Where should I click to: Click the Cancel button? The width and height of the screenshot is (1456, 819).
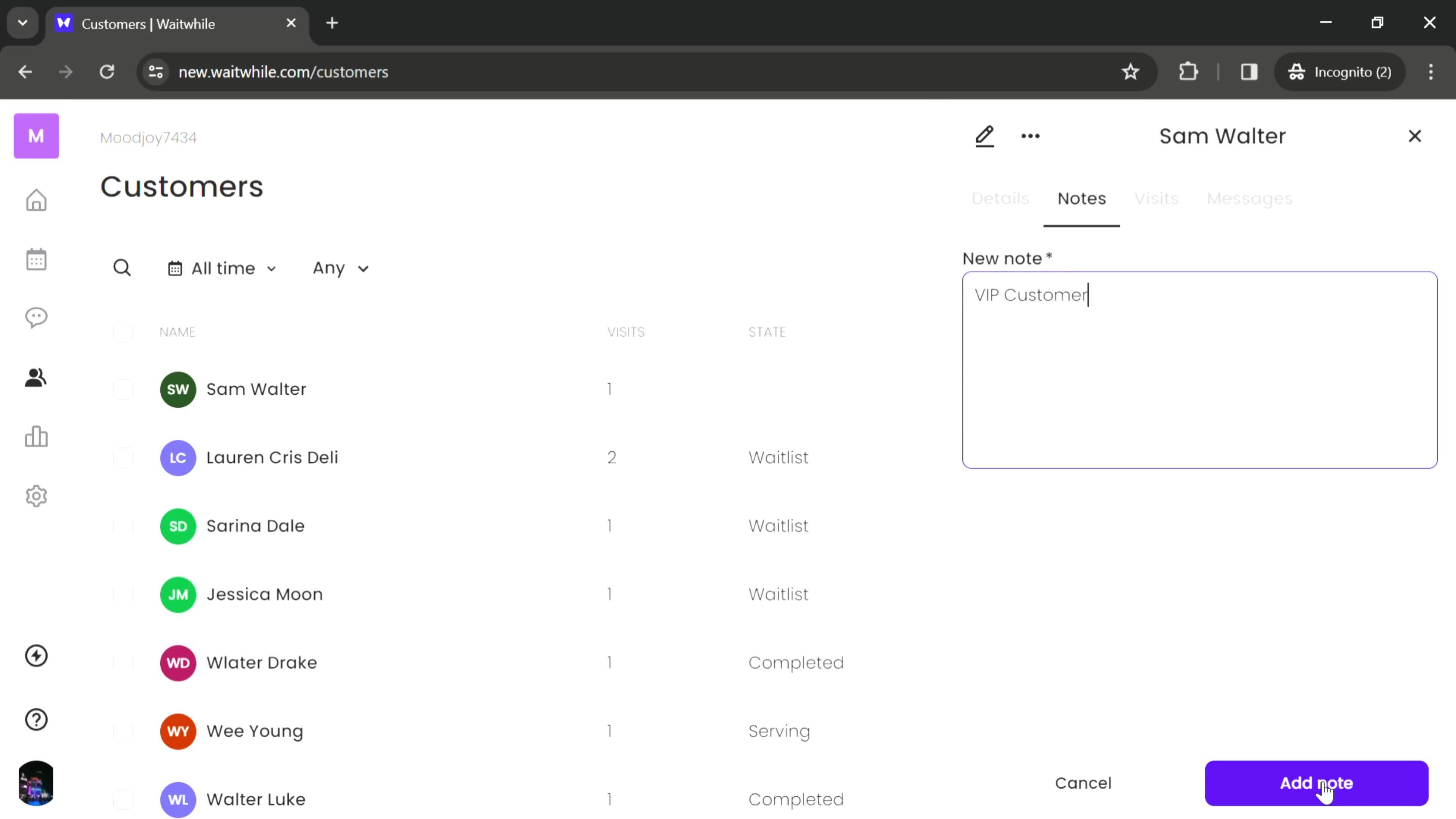[1083, 783]
